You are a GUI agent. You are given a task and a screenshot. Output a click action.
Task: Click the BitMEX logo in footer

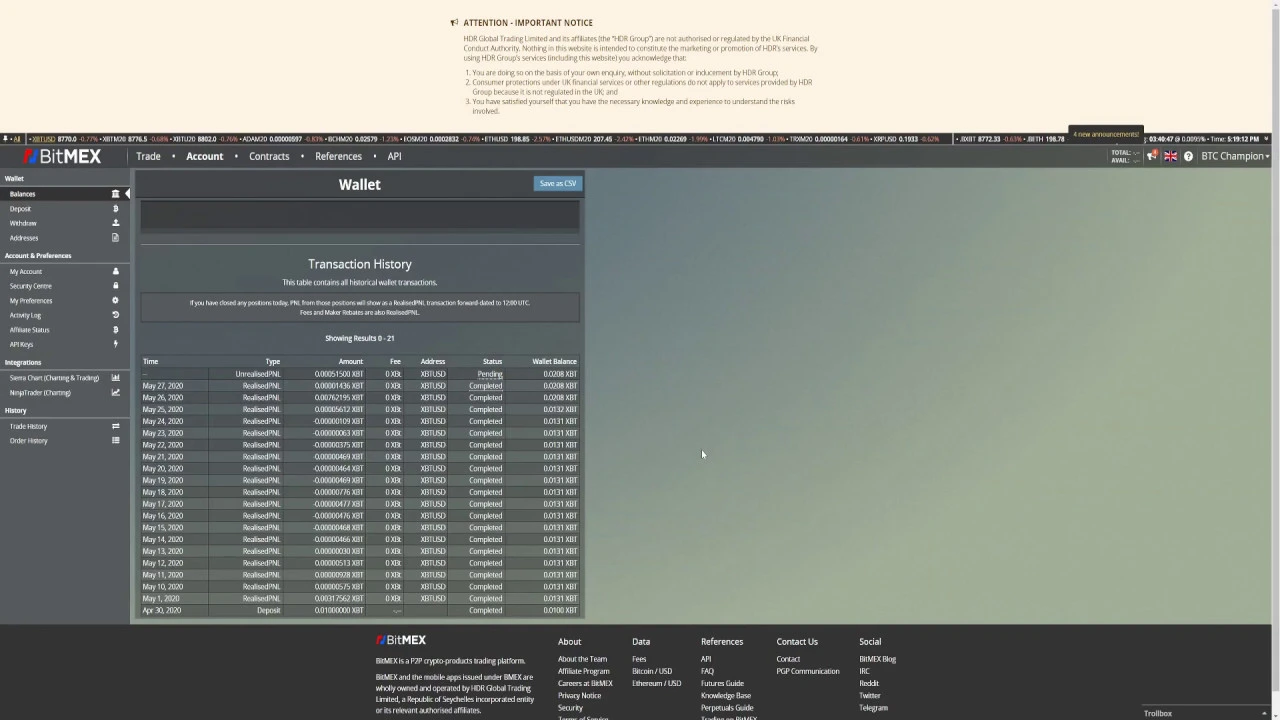pos(401,640)
